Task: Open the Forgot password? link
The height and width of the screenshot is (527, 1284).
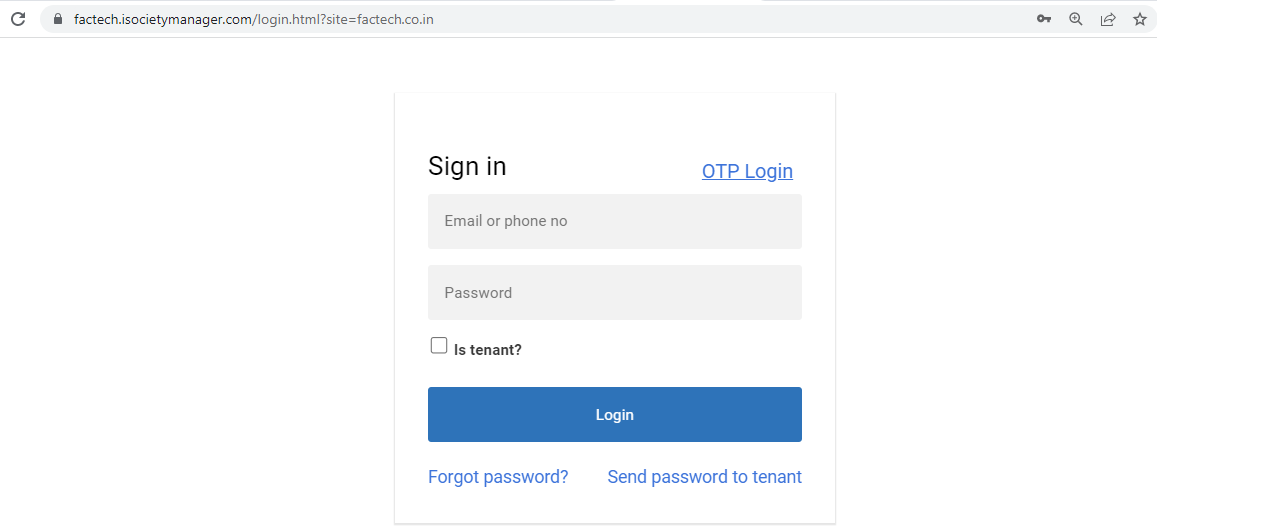Action: pyautogui.click(x=498, y=477)
